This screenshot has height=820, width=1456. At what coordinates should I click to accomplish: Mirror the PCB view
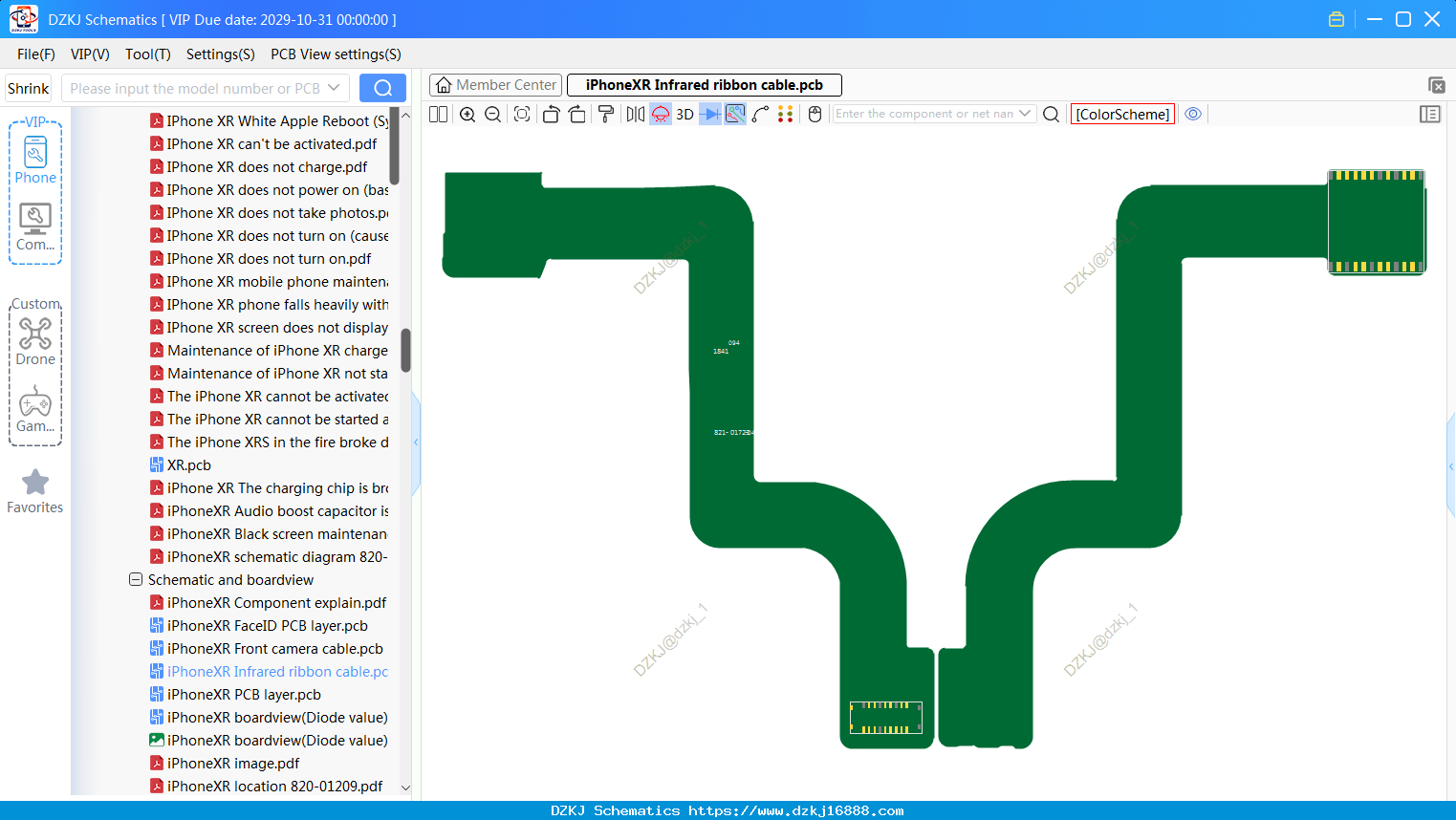(x=635, y=114)
